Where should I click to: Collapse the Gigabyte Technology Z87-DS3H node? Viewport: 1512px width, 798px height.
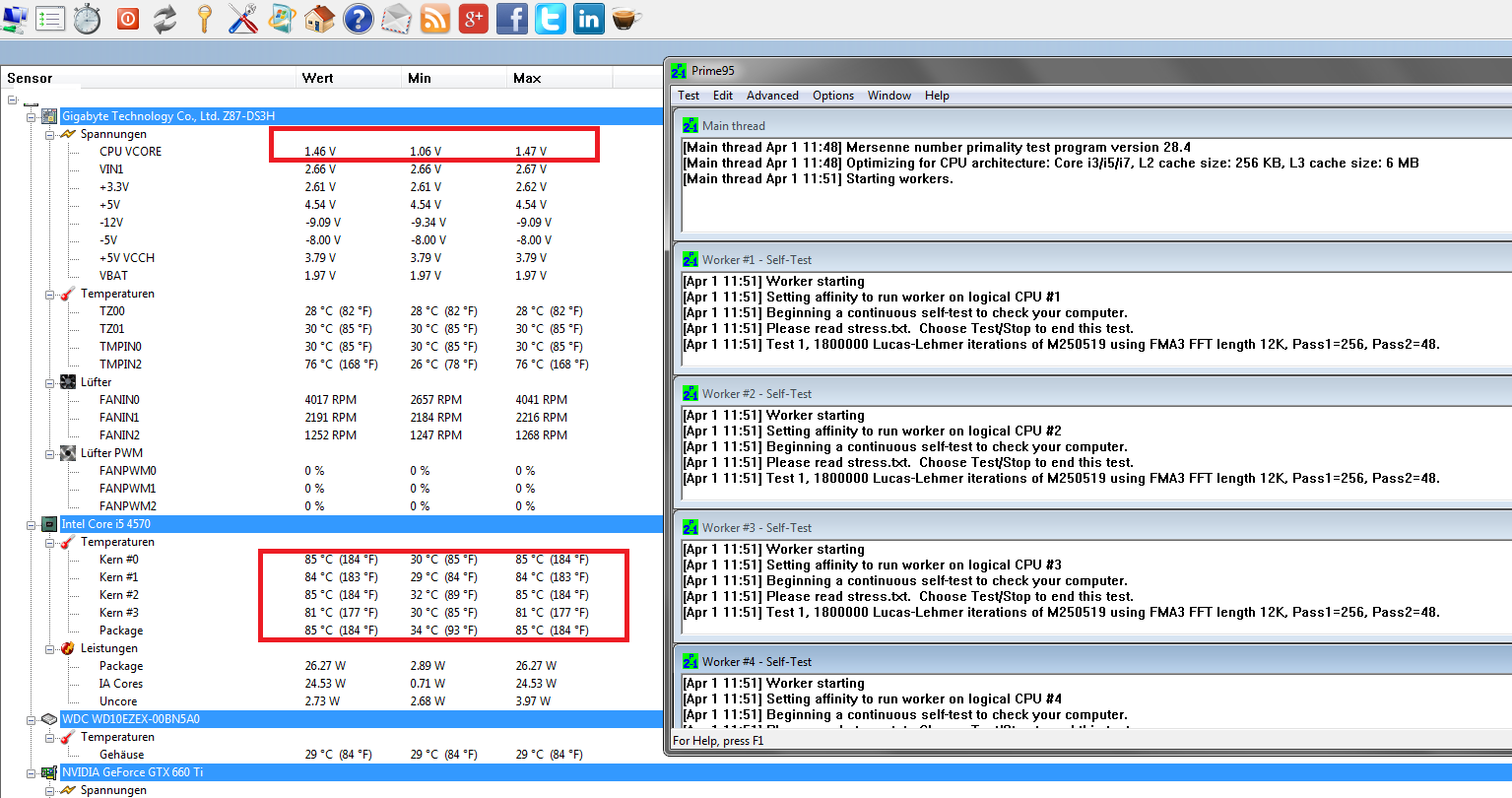(32, 116)
